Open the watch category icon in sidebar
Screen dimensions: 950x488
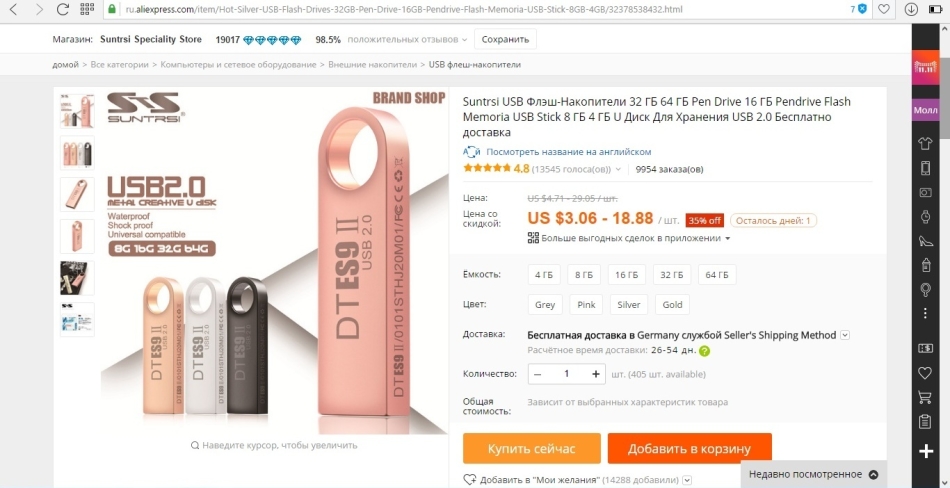pyautogui.click(x=925, y=216)
